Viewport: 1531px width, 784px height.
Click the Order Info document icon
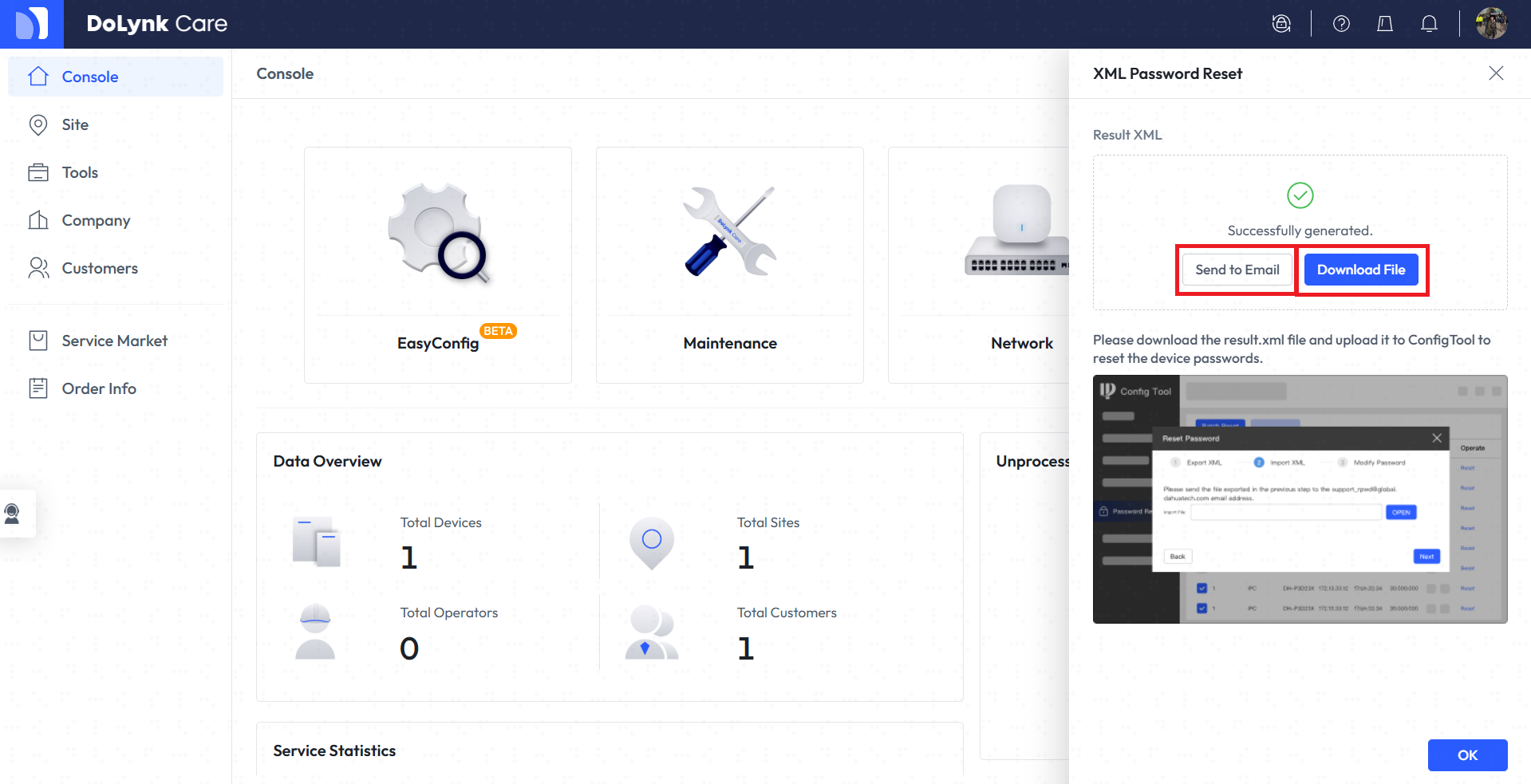click(x=38, y=388)
